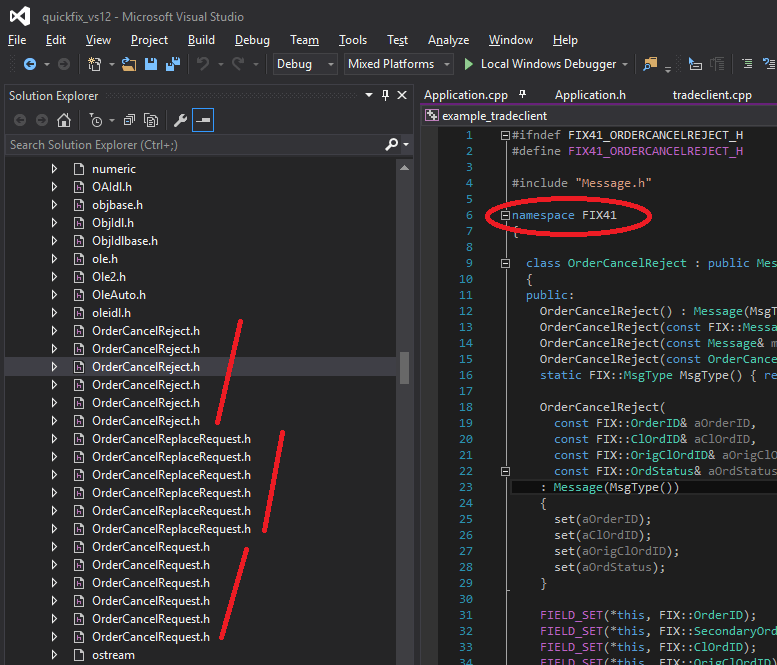
Task: Click the Show All Files icon
Action: pyautogui.click(x=151, y=120)
